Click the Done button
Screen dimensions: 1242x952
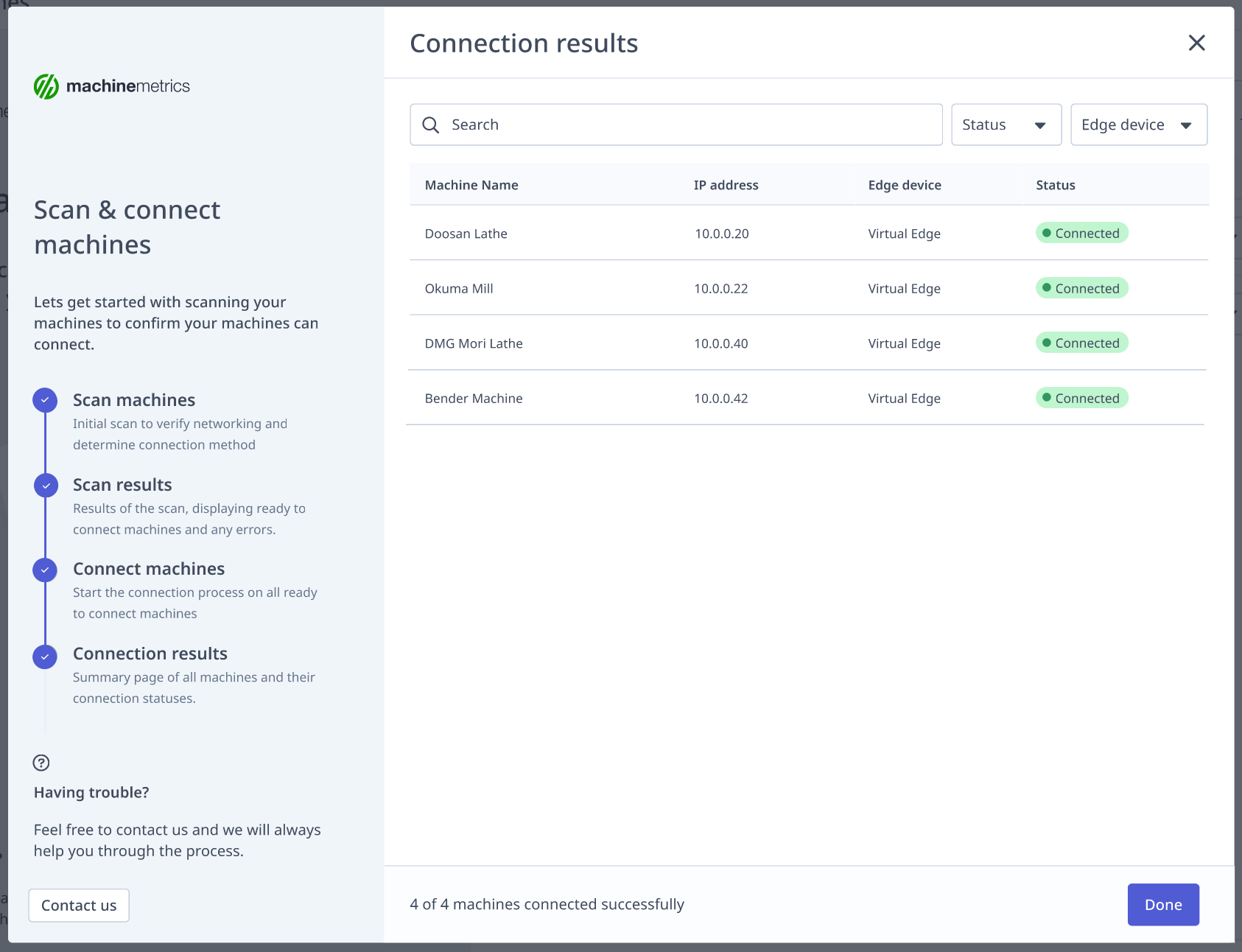coord(1162,904)
